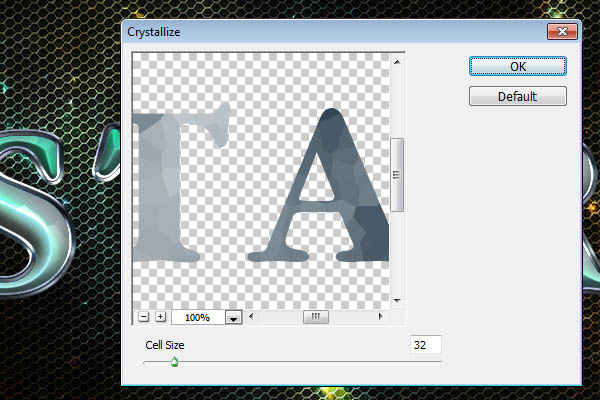This screenshot has width=600, height=400.
Task: Click the preview's vertical scrollbar thumb
Action: (397, 174)
